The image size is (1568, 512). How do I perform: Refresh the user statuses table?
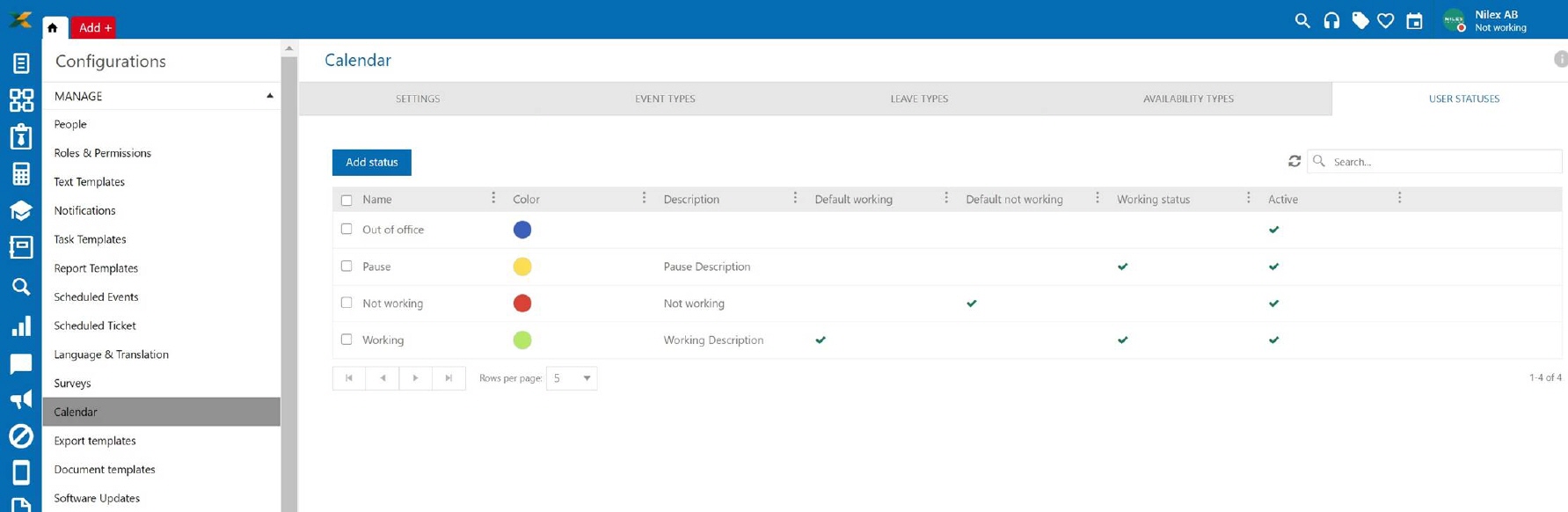point(1295,161)
